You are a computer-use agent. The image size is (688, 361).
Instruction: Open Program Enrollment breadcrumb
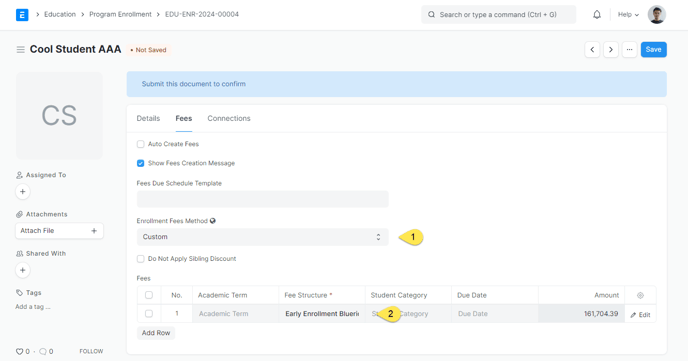tap(120, 14)
